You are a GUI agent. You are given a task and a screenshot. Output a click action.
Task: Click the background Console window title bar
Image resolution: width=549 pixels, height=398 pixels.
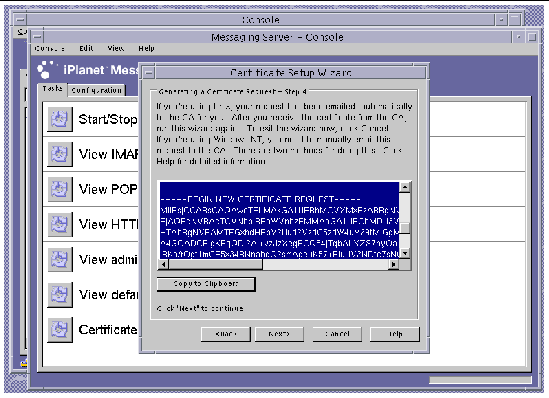[x=261, y=20]
